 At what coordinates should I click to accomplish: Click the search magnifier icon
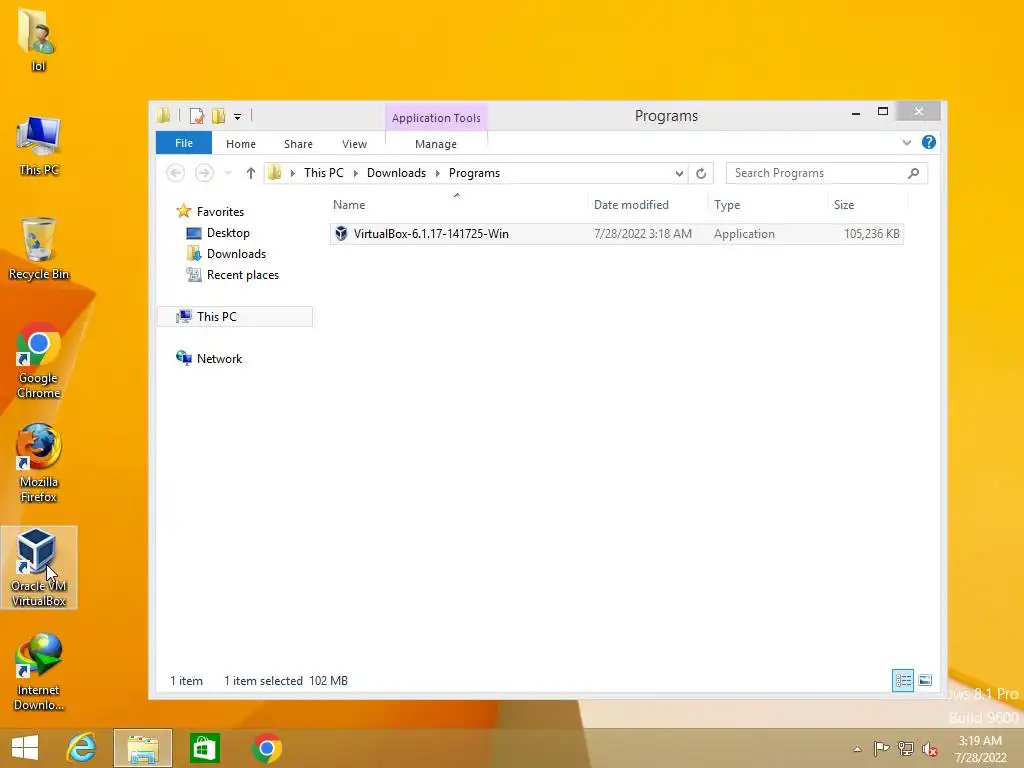pos(914,173)
